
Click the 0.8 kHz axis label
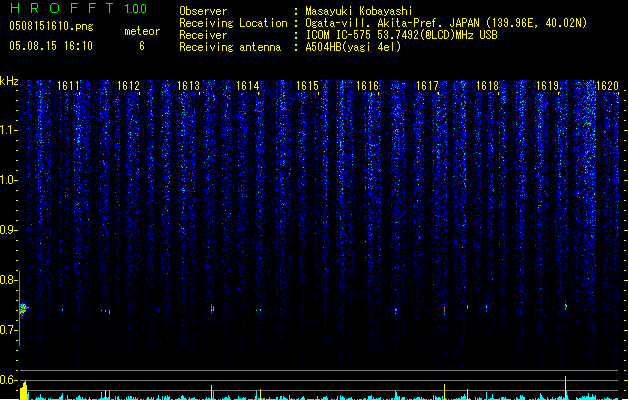tap(8, 280)
